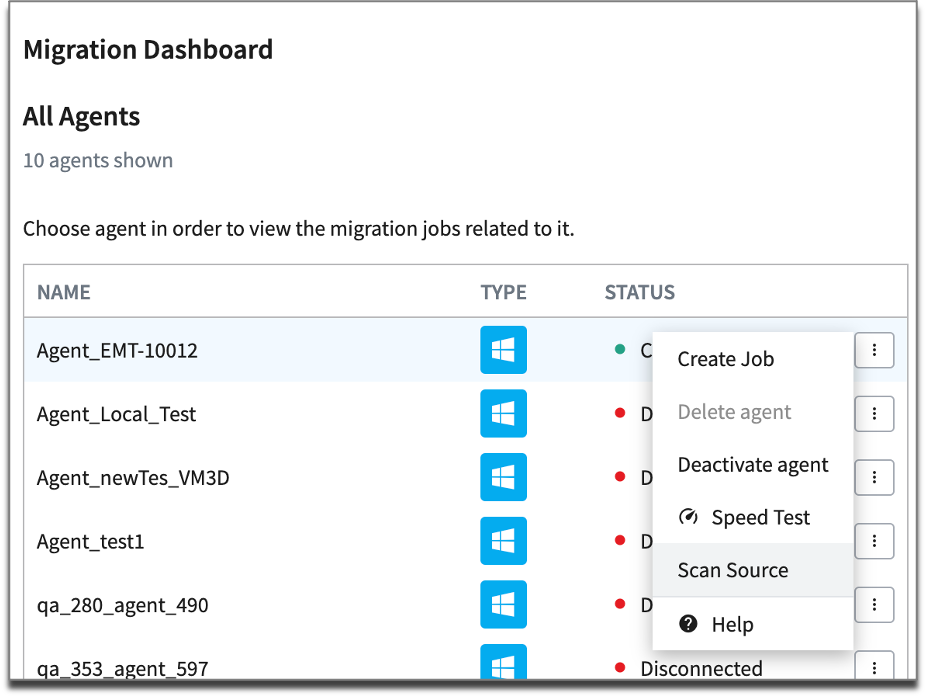Click the question mark Help icon
The width and height of the screenshot is (926, 698).
click(x=688, y=624)
